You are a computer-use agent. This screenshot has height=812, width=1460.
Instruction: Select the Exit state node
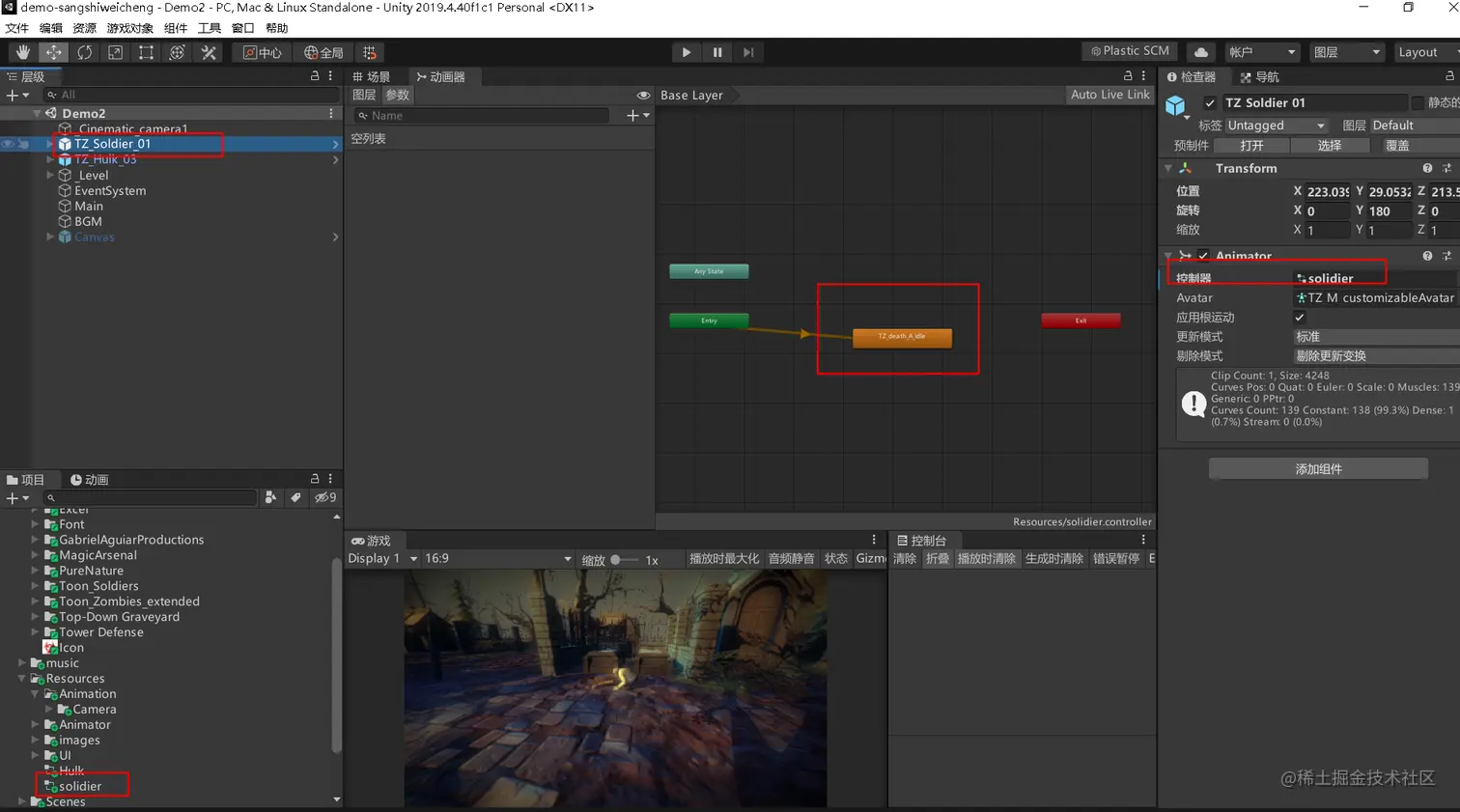click(1081, 321)
